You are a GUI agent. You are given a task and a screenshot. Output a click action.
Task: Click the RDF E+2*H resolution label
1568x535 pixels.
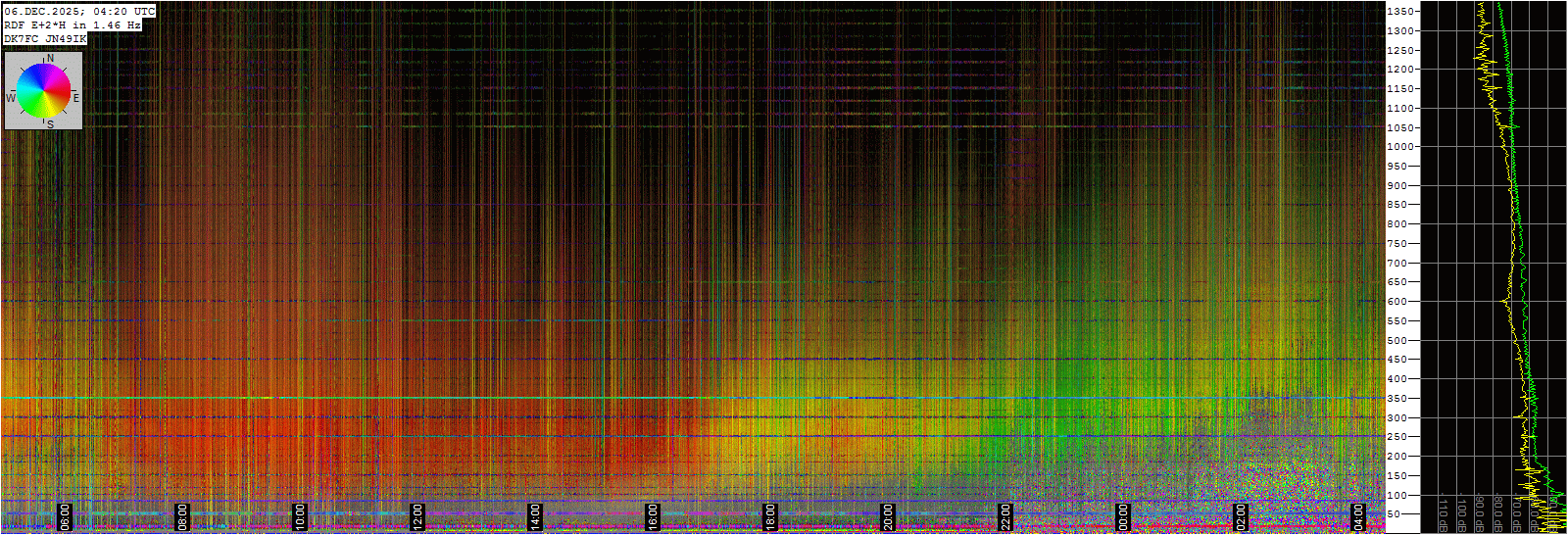(x=73, y=25)
